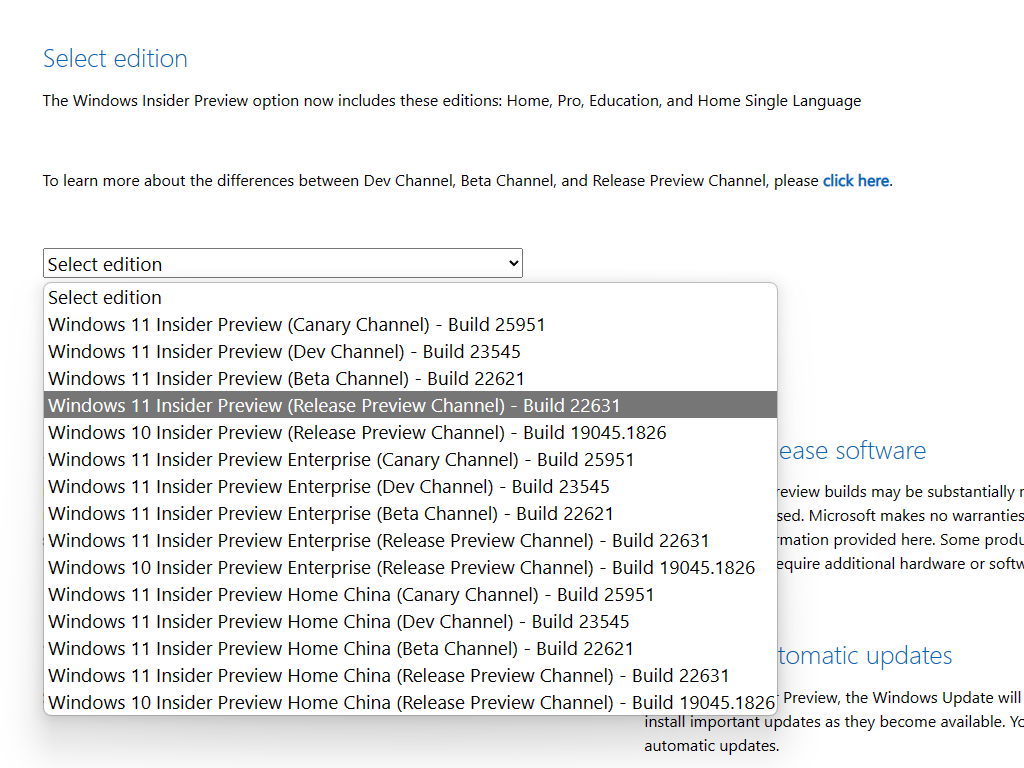Click the dropdown arrow on edition selector
Screen dimensions: 1024x768
[514, 264]
